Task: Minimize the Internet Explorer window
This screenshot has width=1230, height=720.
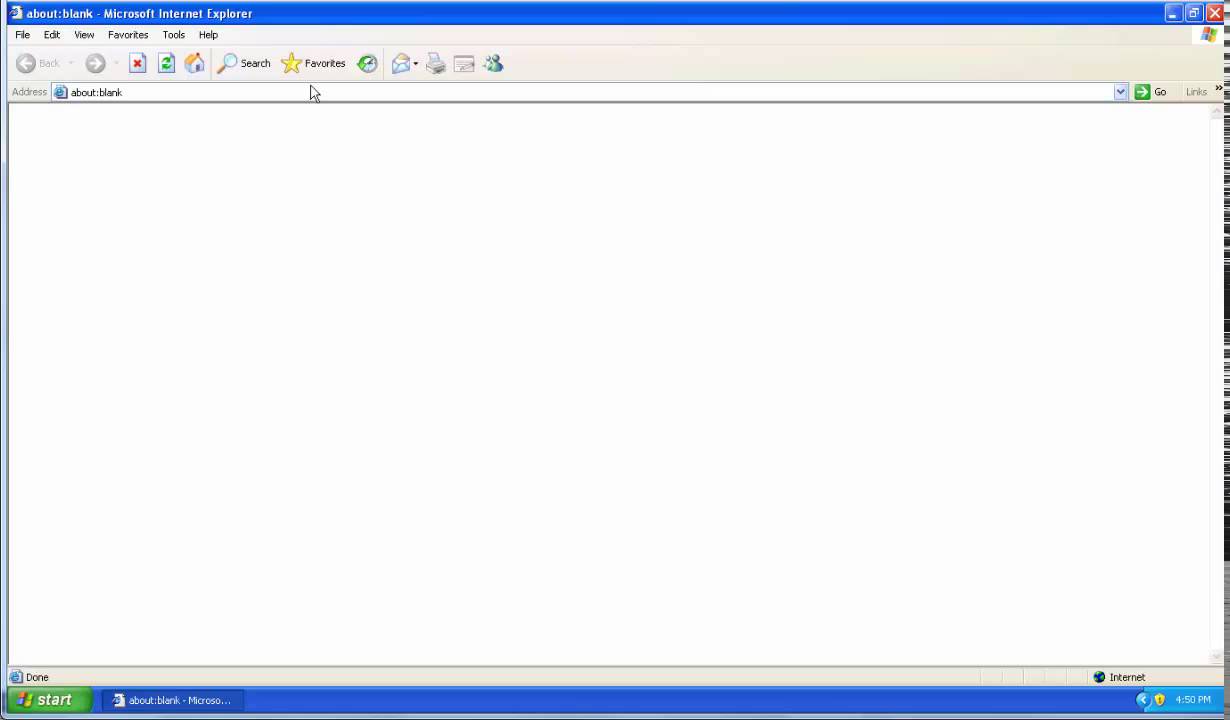Action: (x=1173, y=13)
